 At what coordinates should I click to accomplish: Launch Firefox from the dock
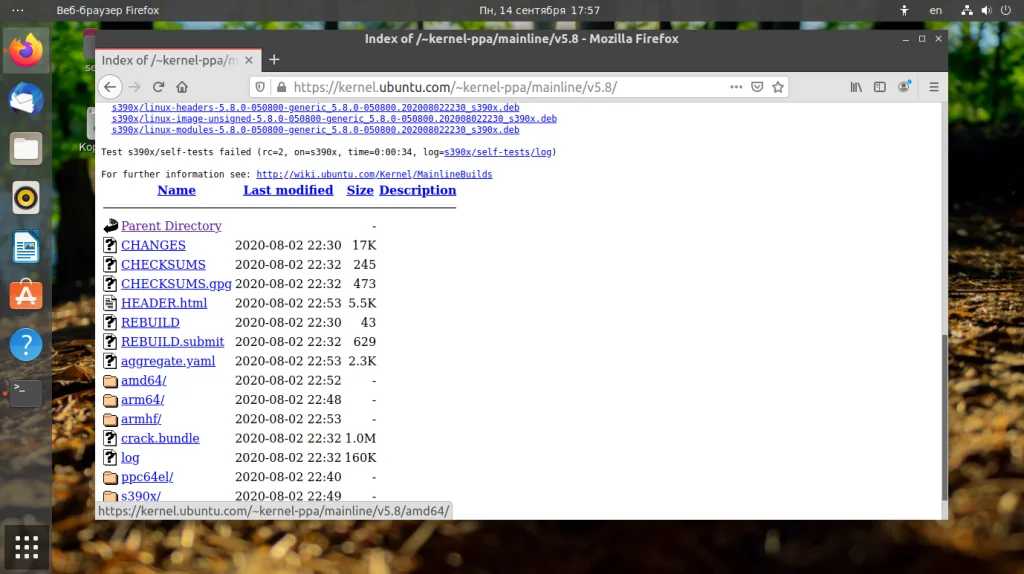pos(26,51)
